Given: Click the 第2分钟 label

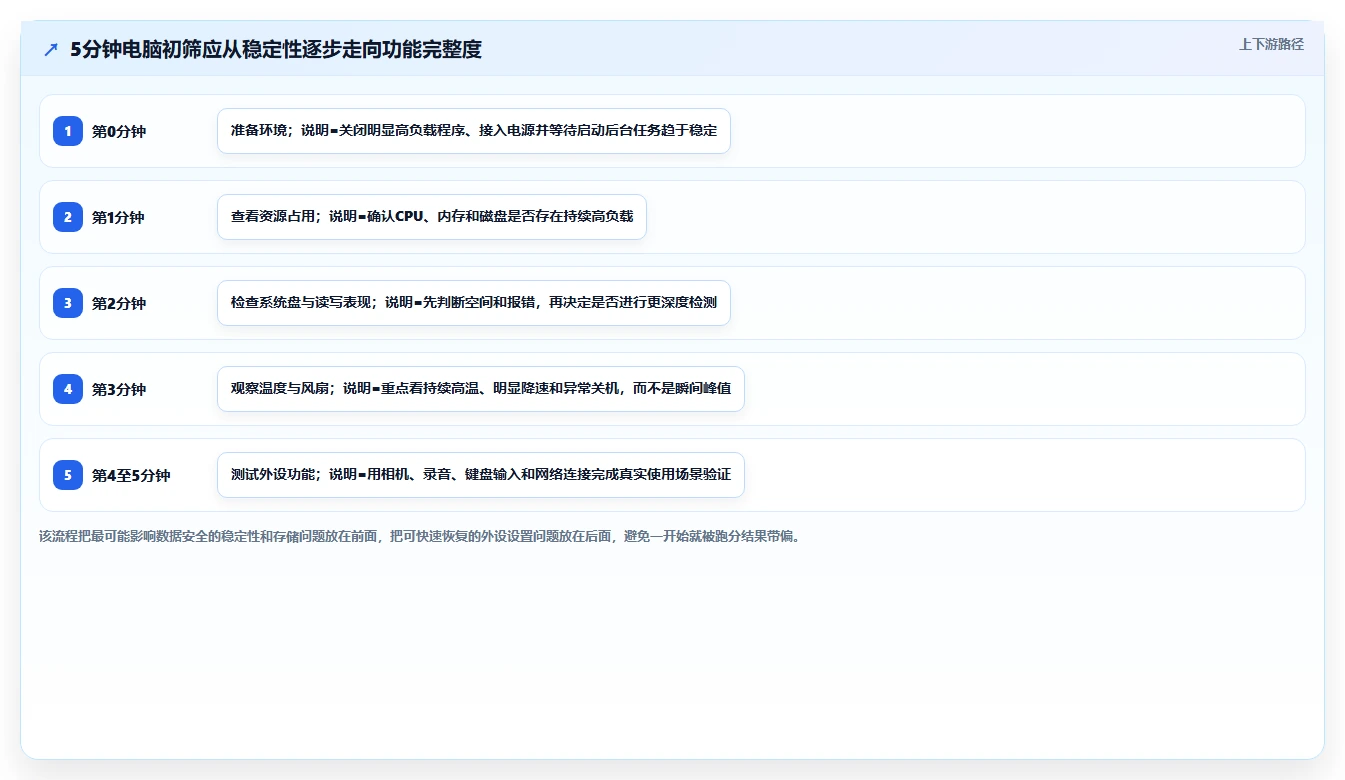Looking at the screenshot, I should tap(119, 303).
